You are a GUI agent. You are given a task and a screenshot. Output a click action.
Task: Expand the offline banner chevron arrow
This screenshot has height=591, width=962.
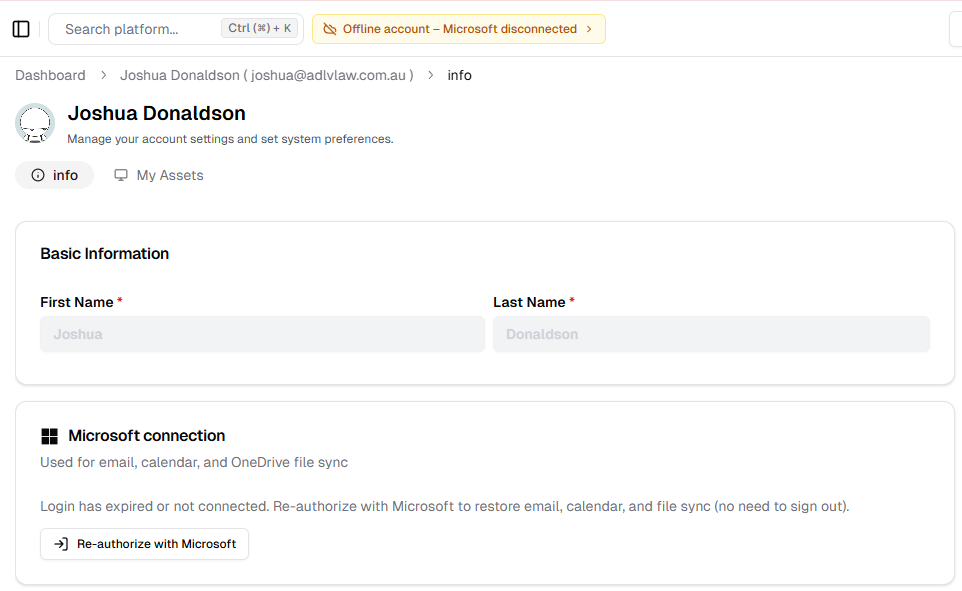[589, 29]
